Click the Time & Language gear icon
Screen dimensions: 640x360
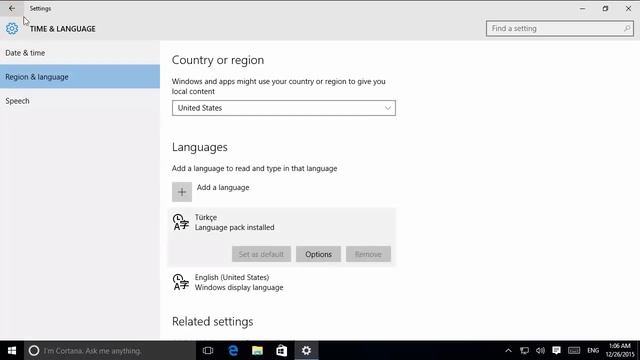click(x=12, y=29)
